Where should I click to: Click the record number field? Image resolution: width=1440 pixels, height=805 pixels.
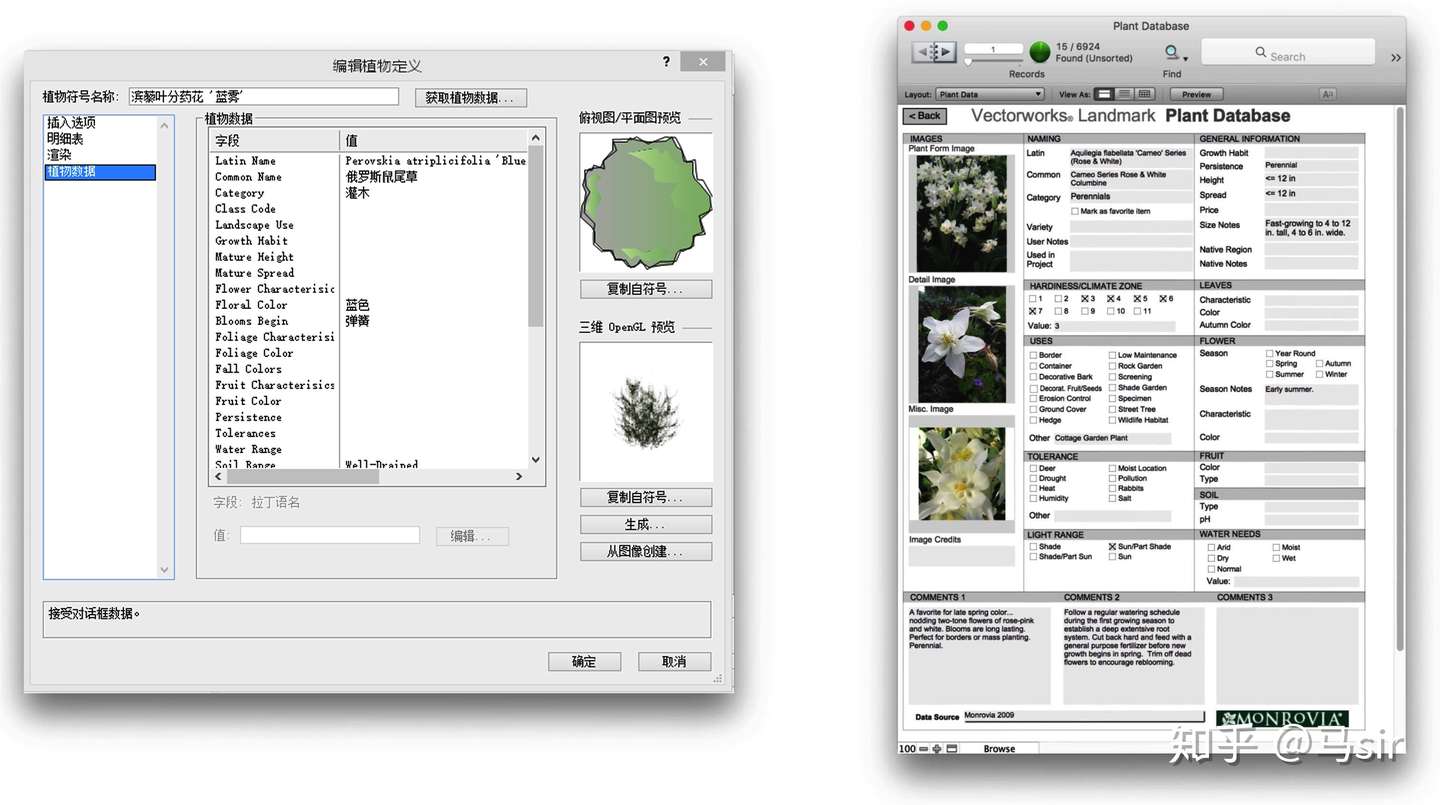[993, 49]
